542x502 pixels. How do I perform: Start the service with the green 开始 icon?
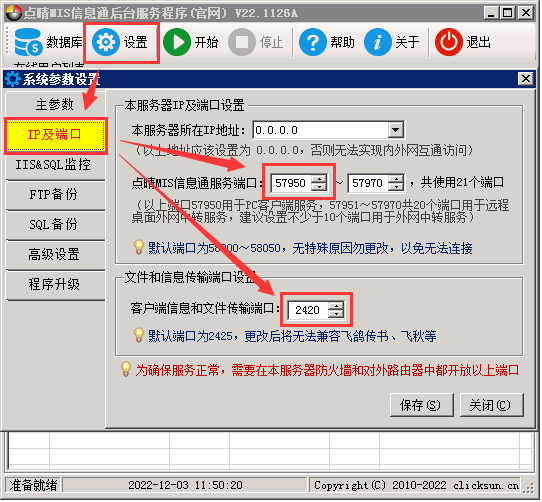coord(177,42)
